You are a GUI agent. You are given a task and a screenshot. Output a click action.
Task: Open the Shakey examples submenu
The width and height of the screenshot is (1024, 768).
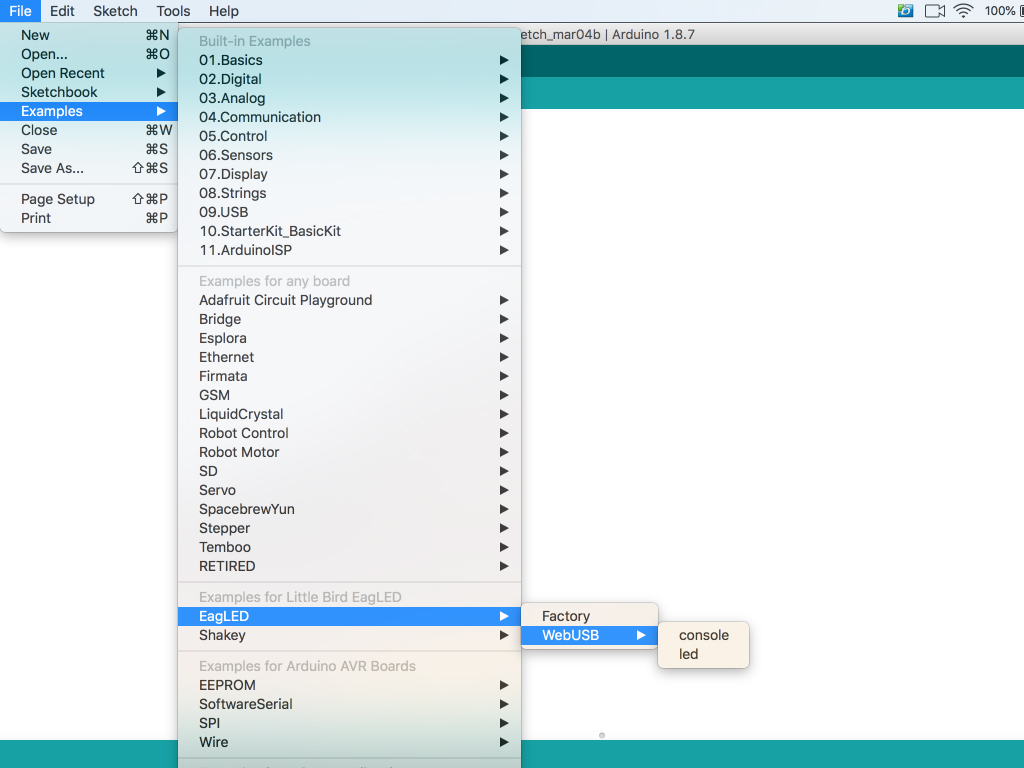pyautogui.click(x=349, y=635)
